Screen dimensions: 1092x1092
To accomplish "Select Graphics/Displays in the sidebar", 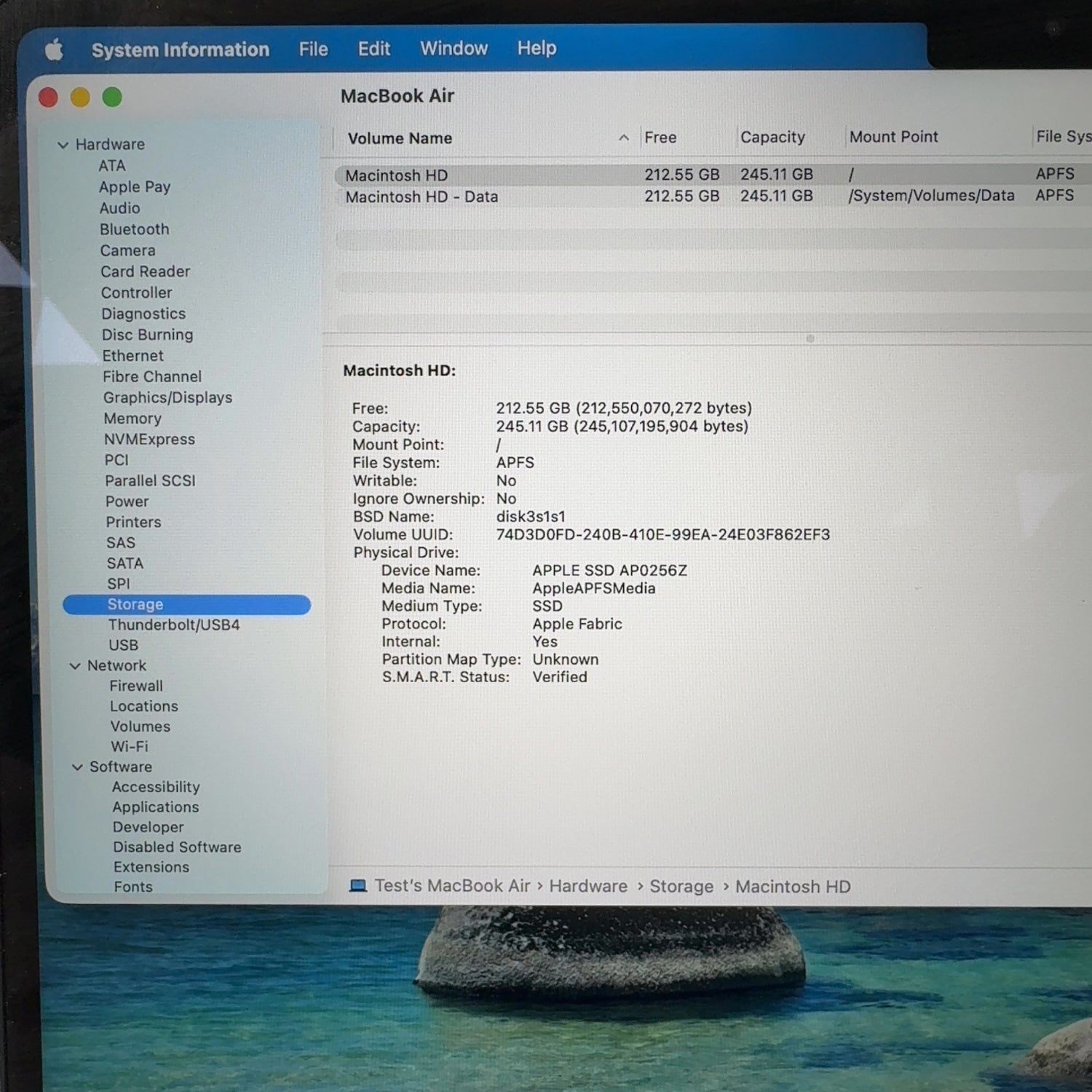I will pyautogui.click(x=168, y=398).
